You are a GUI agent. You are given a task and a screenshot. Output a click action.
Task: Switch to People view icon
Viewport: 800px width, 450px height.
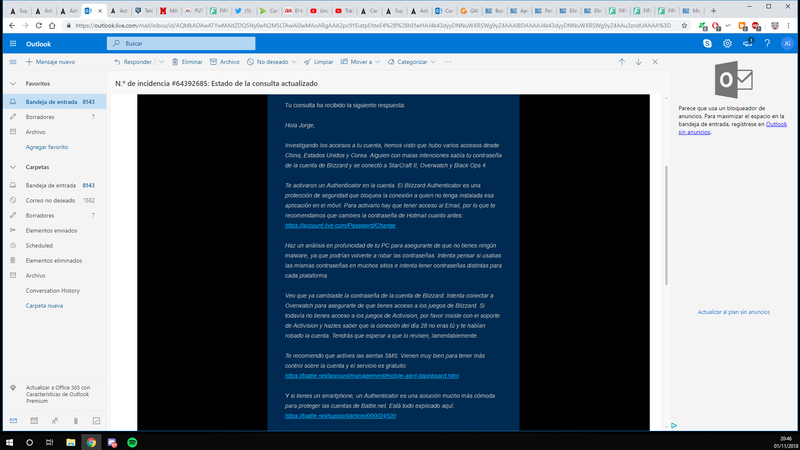click(x=55, y=421)
